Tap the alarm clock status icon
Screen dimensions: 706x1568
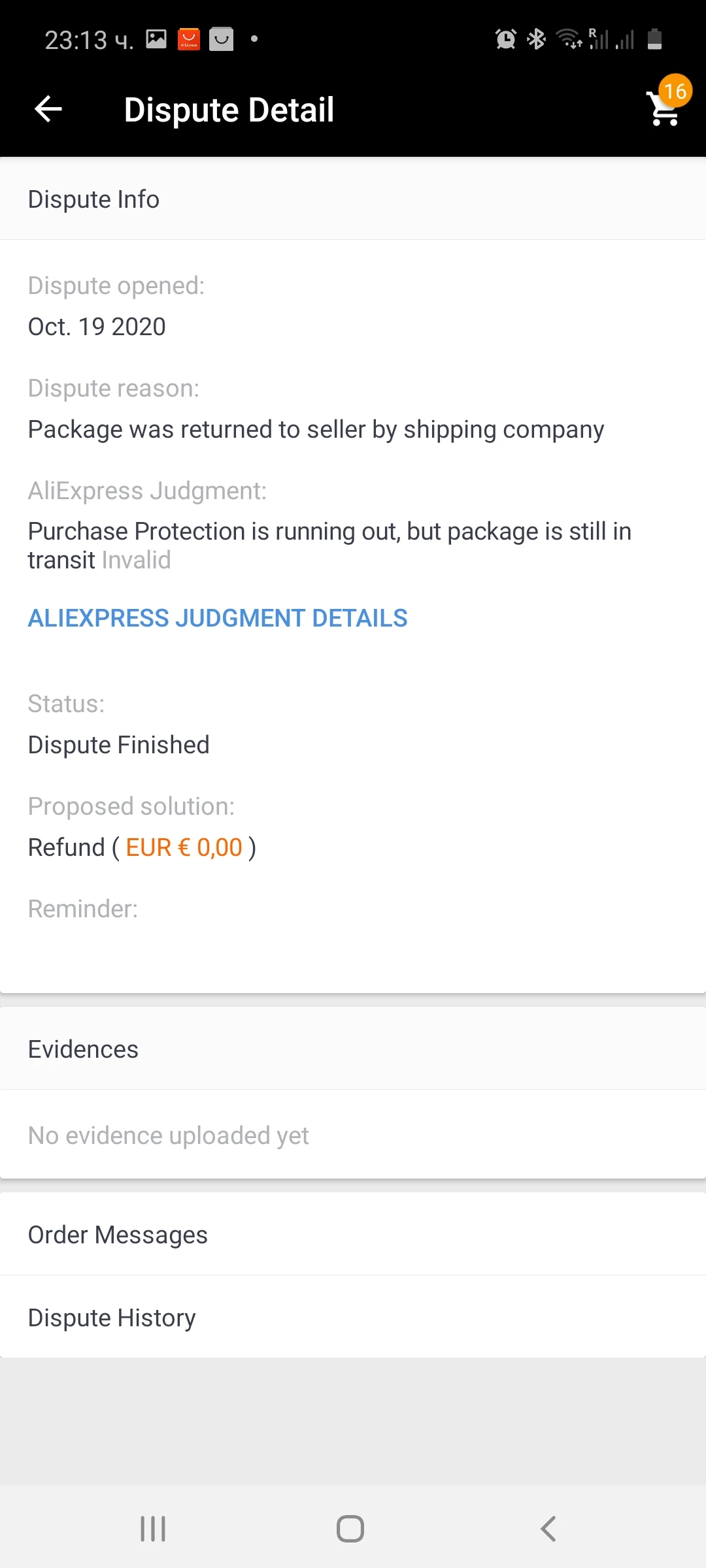click(505, 40)
